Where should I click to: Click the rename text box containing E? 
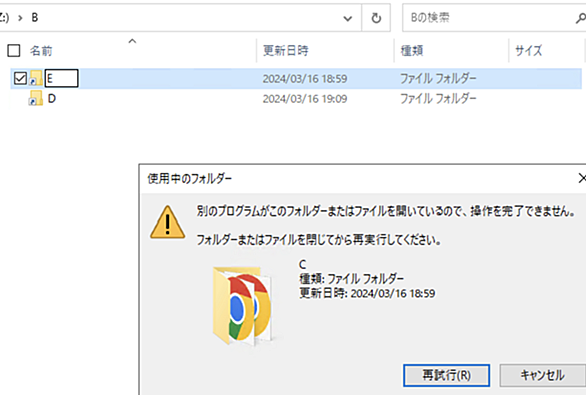[62, 78]
